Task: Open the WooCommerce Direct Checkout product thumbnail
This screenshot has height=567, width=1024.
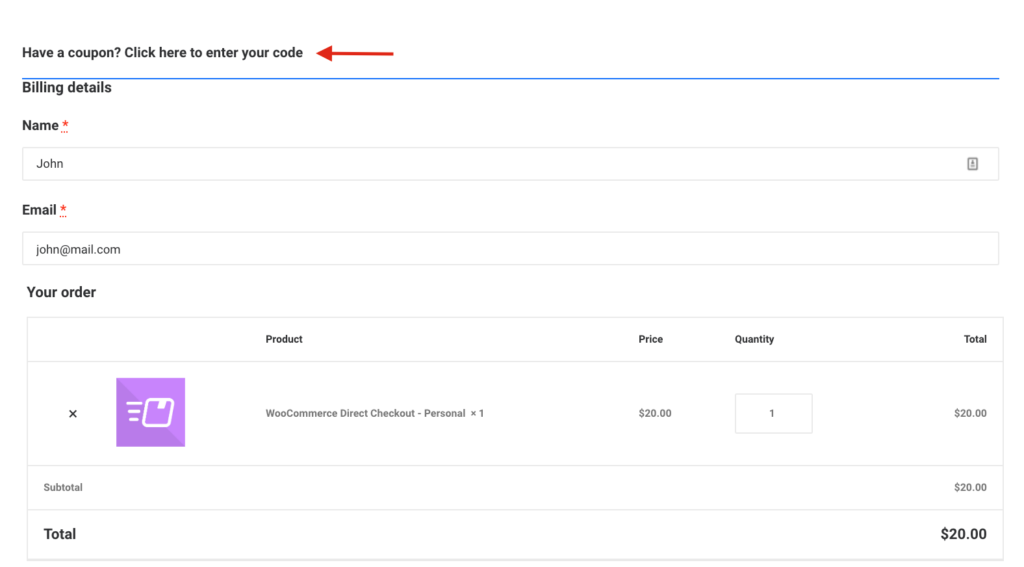Action: [x=151, y=412]
